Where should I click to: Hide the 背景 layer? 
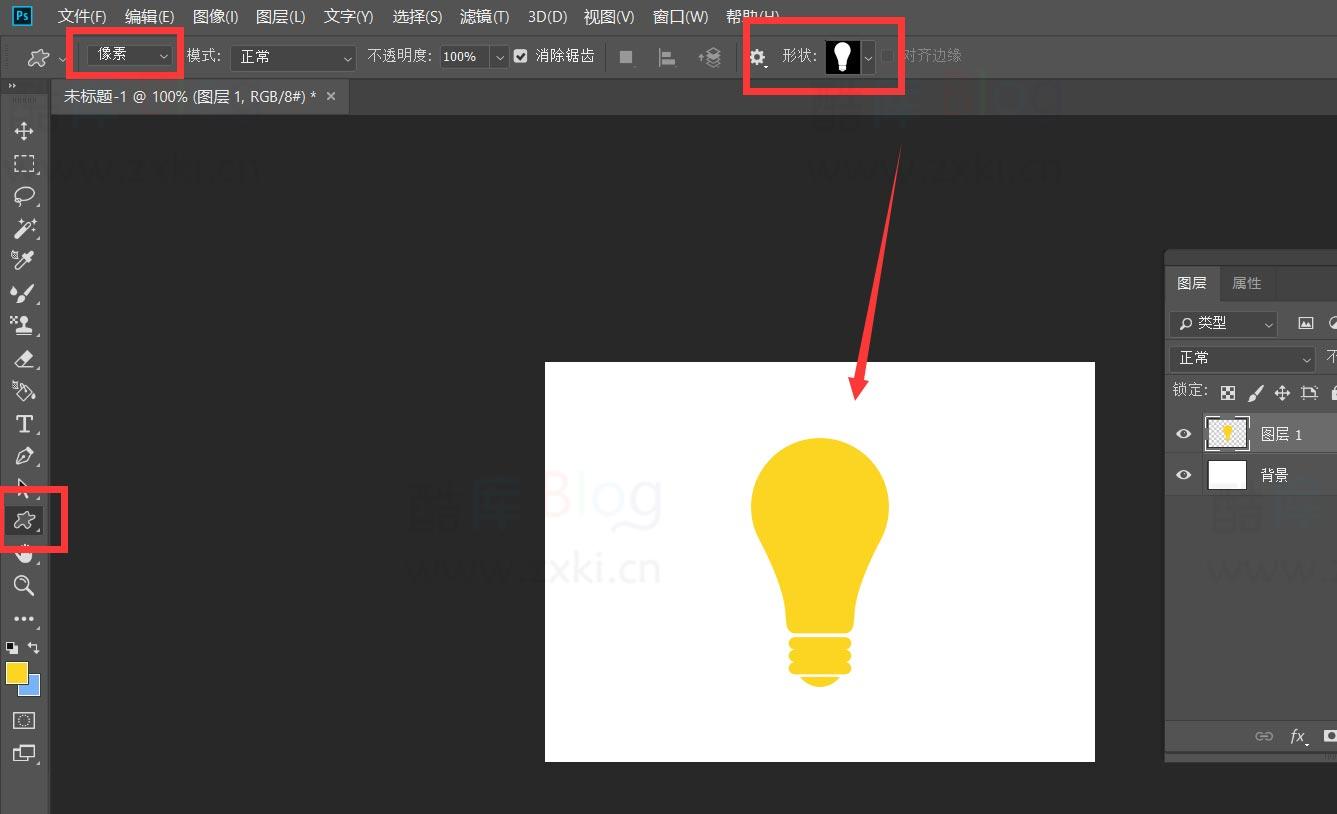coord(1183,475)
